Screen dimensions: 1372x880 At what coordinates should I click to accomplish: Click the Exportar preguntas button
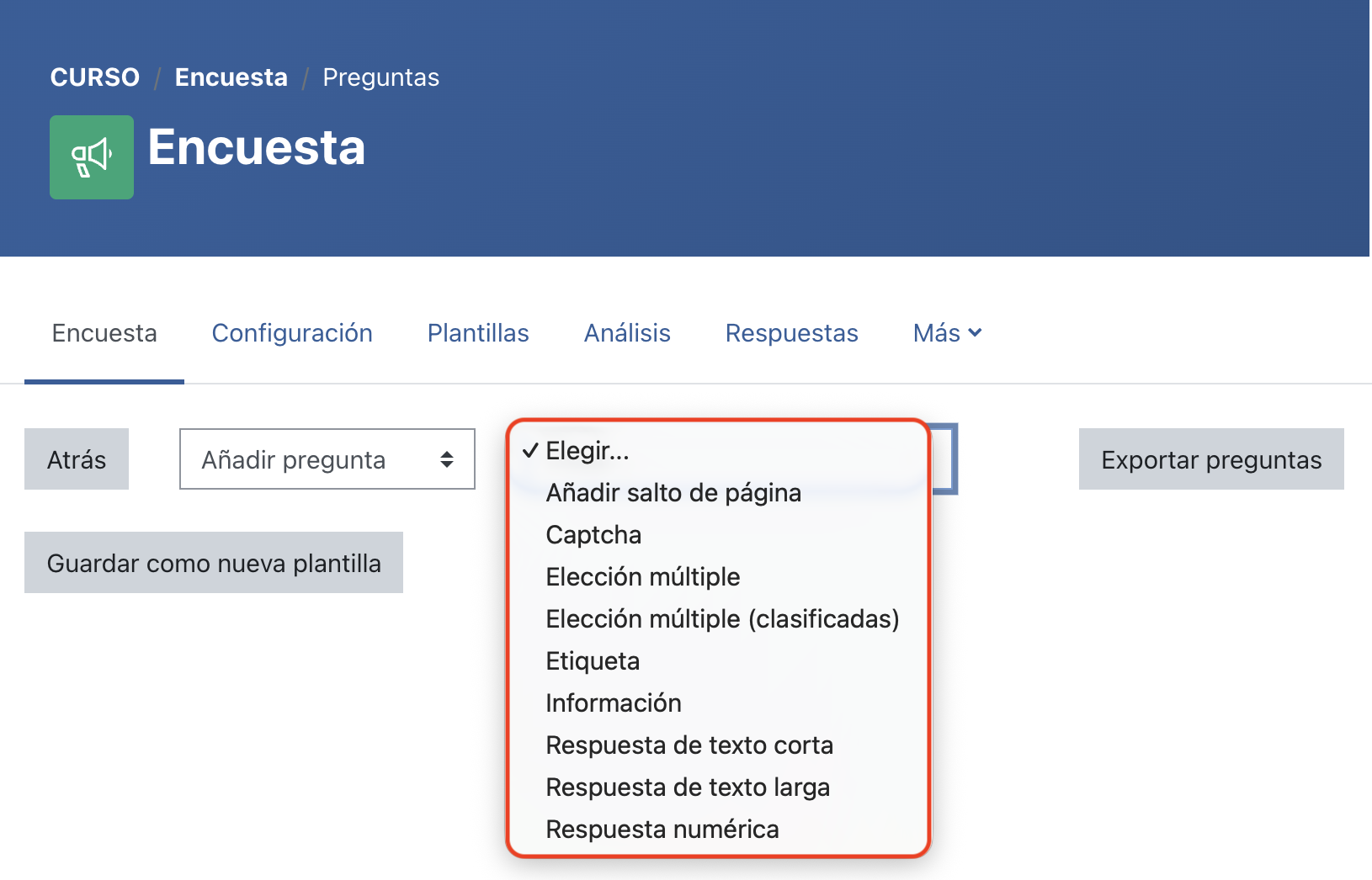pyautogui.click(x=1211, y=459)
